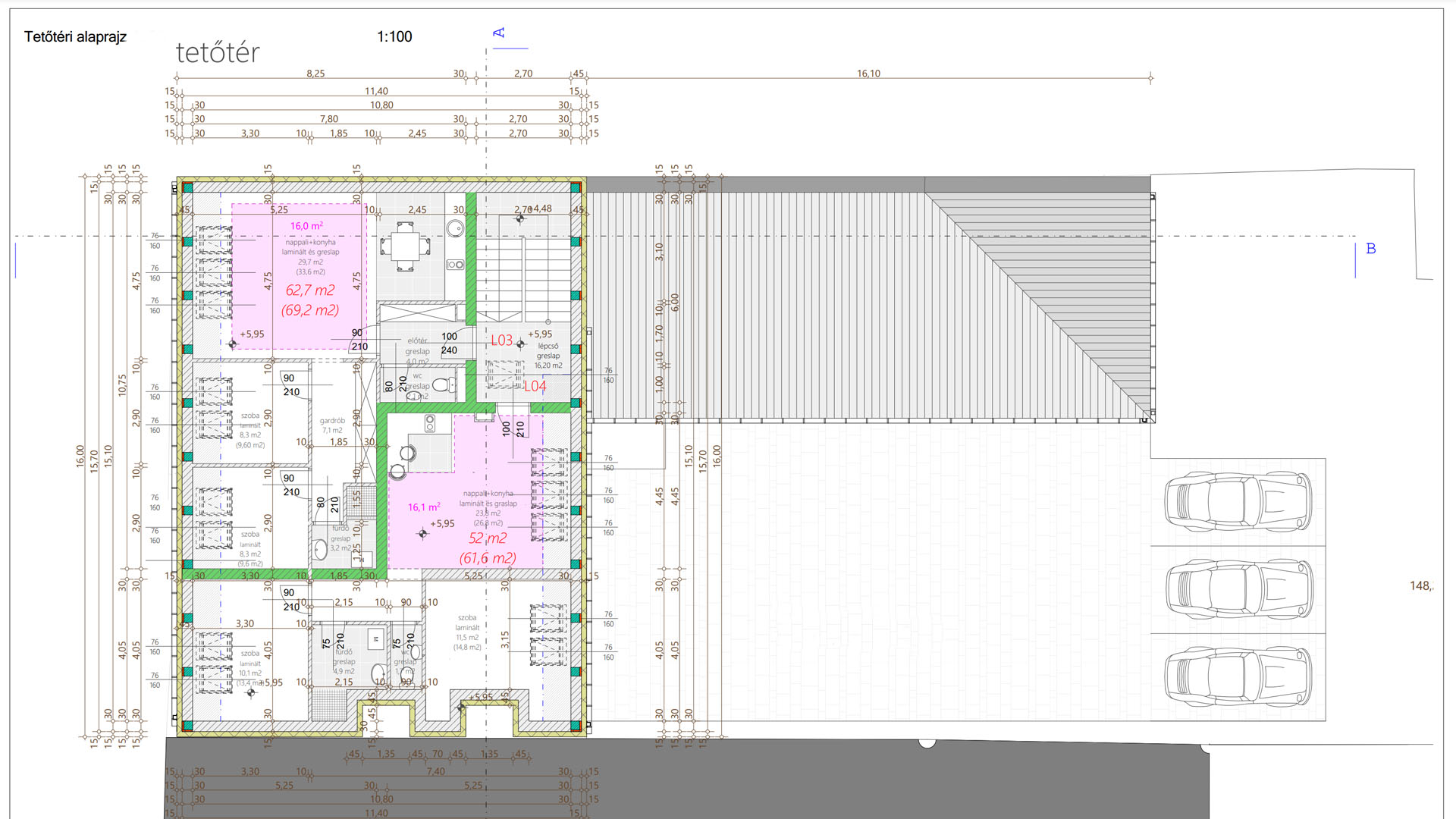Select the dining table symbol in the kitchen
The width and height of the screenshot is (1456, 819).
tap(406, 246)
